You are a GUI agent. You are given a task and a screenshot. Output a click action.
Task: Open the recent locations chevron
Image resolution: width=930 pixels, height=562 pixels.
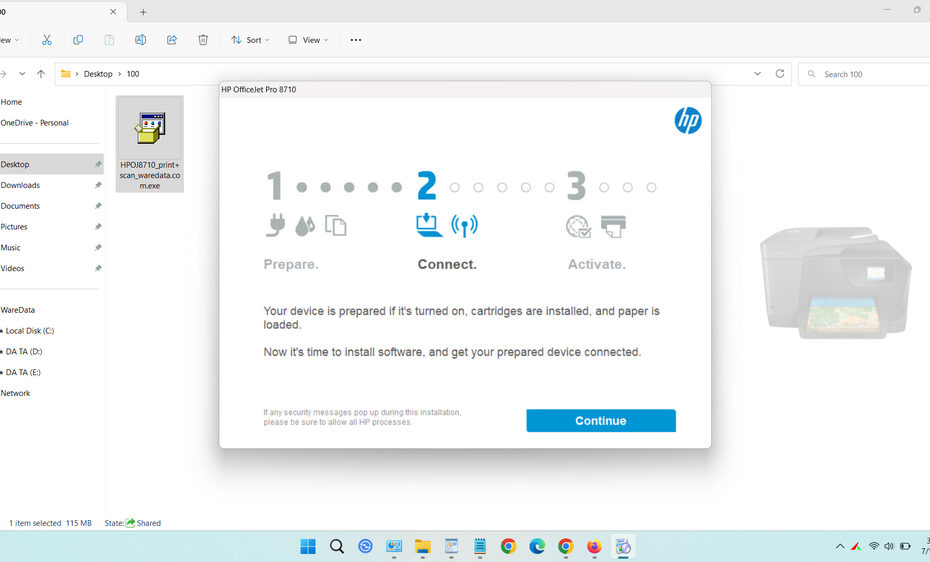(x=22, y=74)
